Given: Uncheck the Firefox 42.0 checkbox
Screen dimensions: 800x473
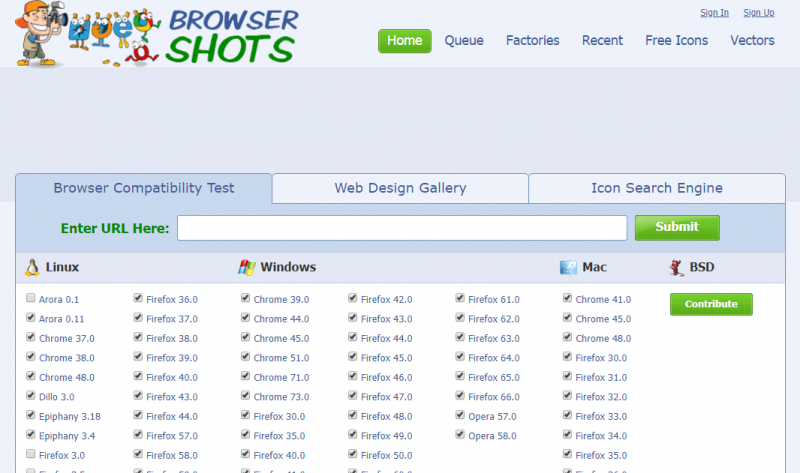Looking at the screenshot, I should (353, 298).
